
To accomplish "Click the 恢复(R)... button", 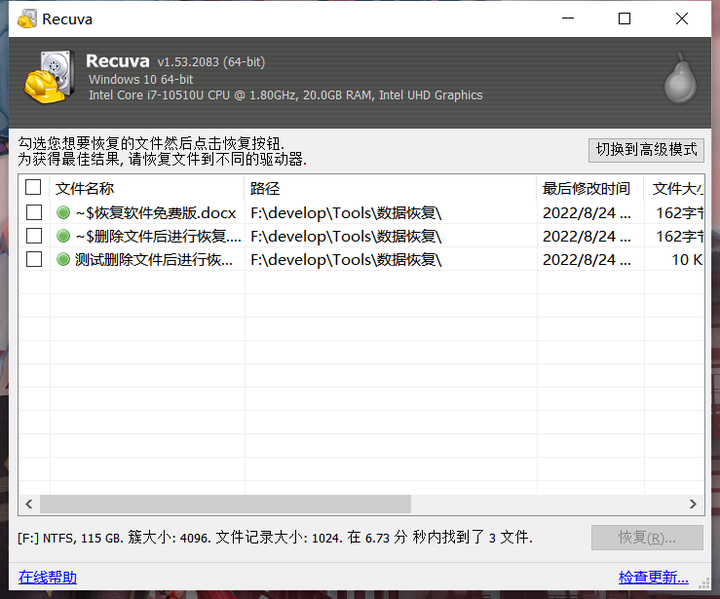I will 647,537.
